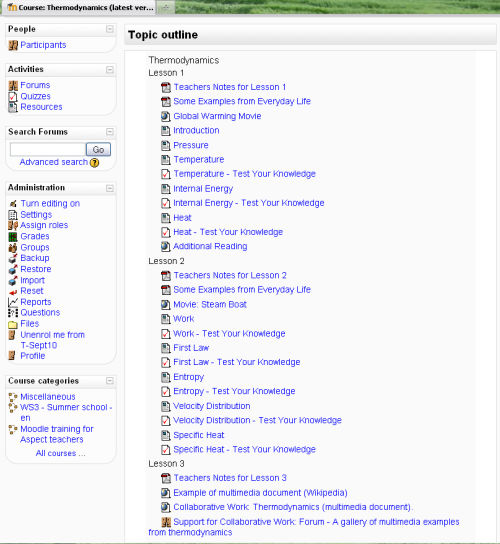The image size is (500, 544).
Task: Collapse the Activities block
Action: point(110,70)
